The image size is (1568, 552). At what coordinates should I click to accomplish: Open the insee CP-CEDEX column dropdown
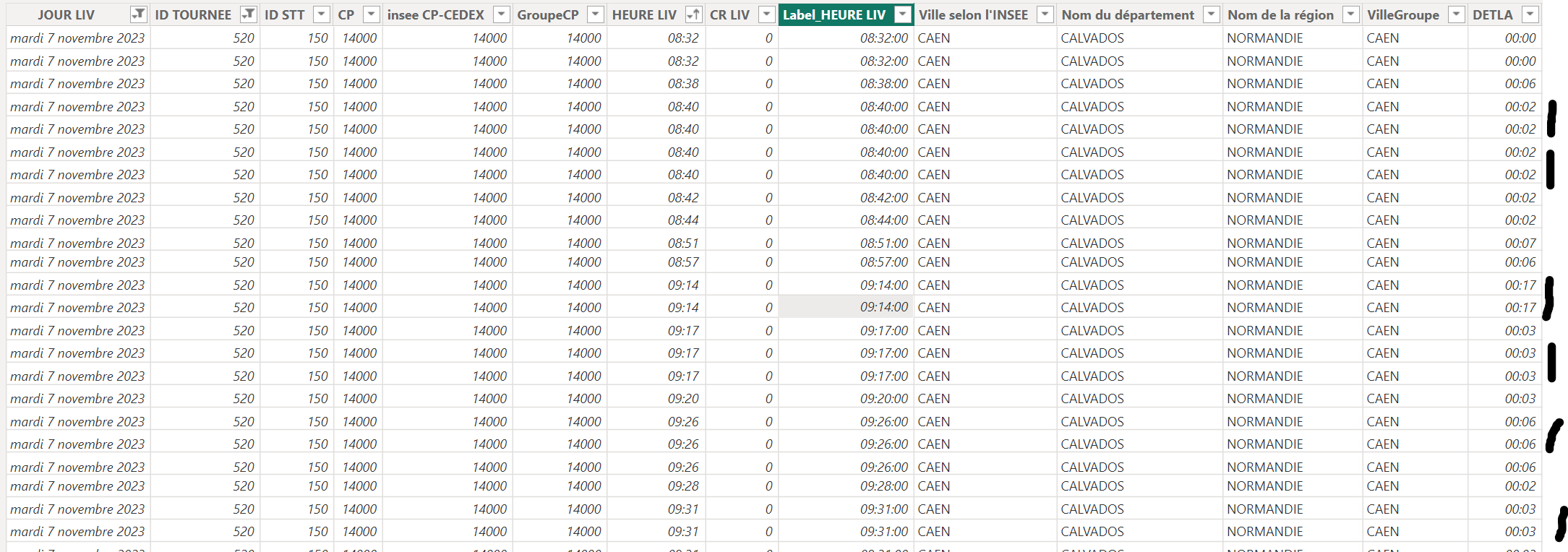501,14
